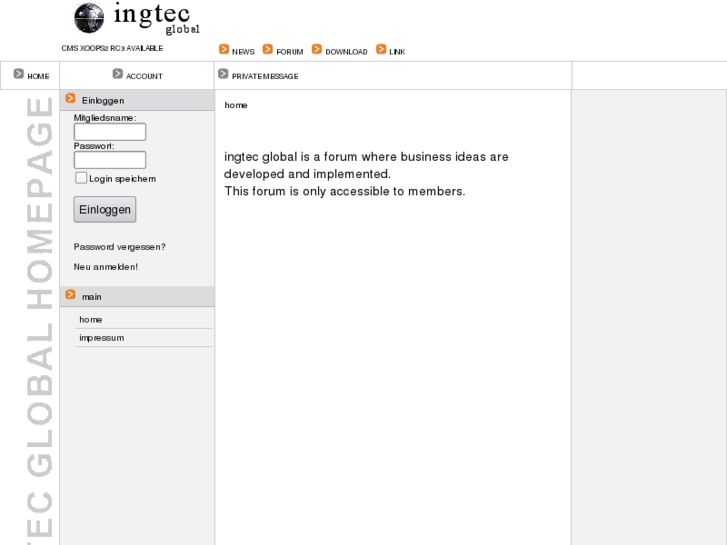Open the LINK section
The width and height of the screenshot is (727, 545).
(x=397, y=52)
